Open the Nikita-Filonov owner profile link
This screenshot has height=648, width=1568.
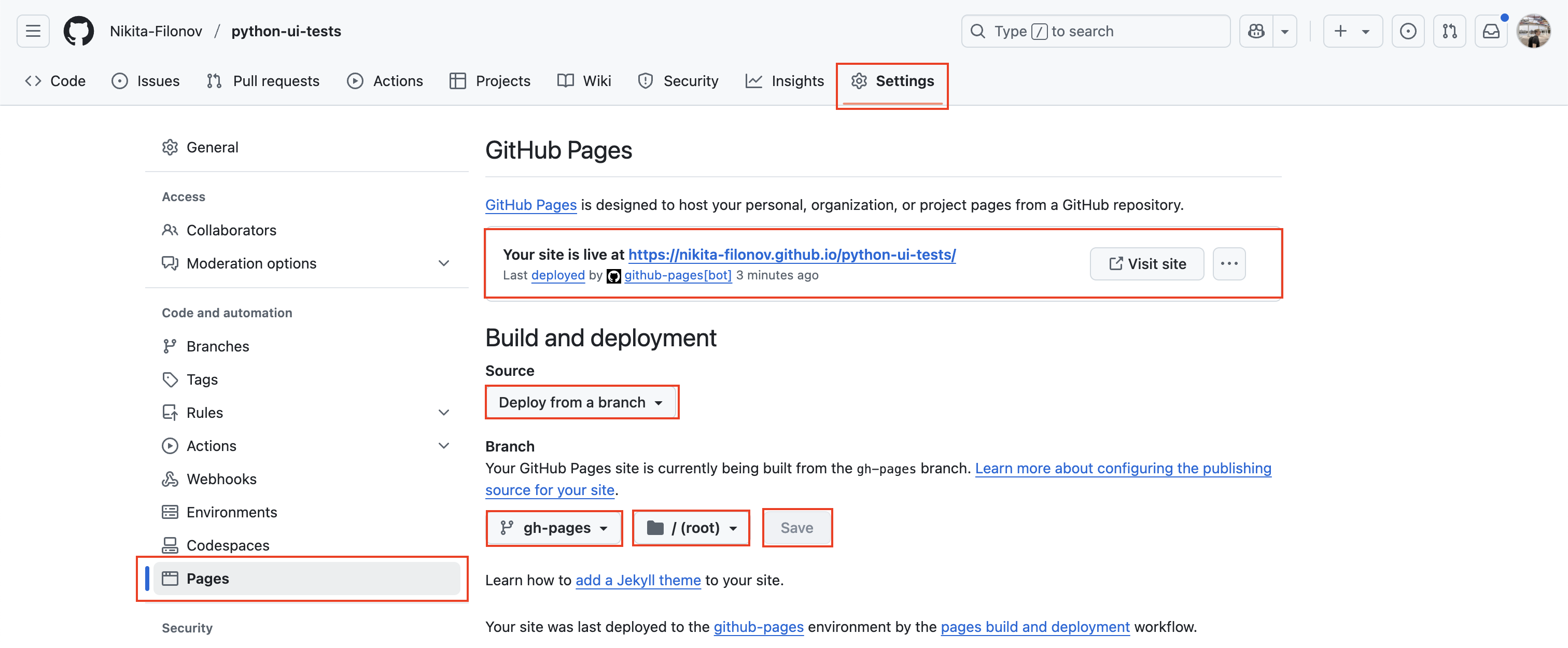tap(156, 31)
